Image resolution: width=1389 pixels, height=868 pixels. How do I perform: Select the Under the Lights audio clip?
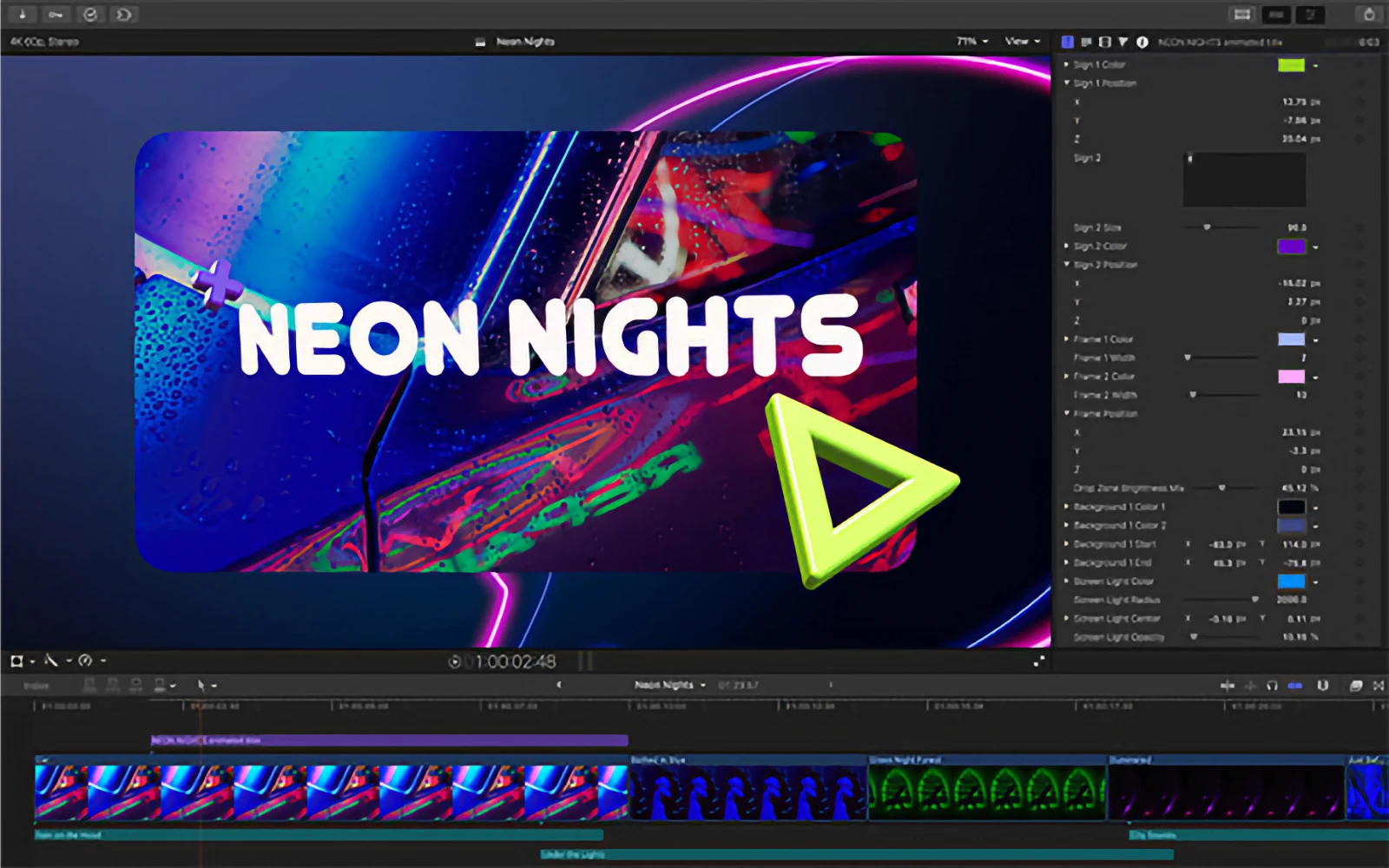(857, 855)
